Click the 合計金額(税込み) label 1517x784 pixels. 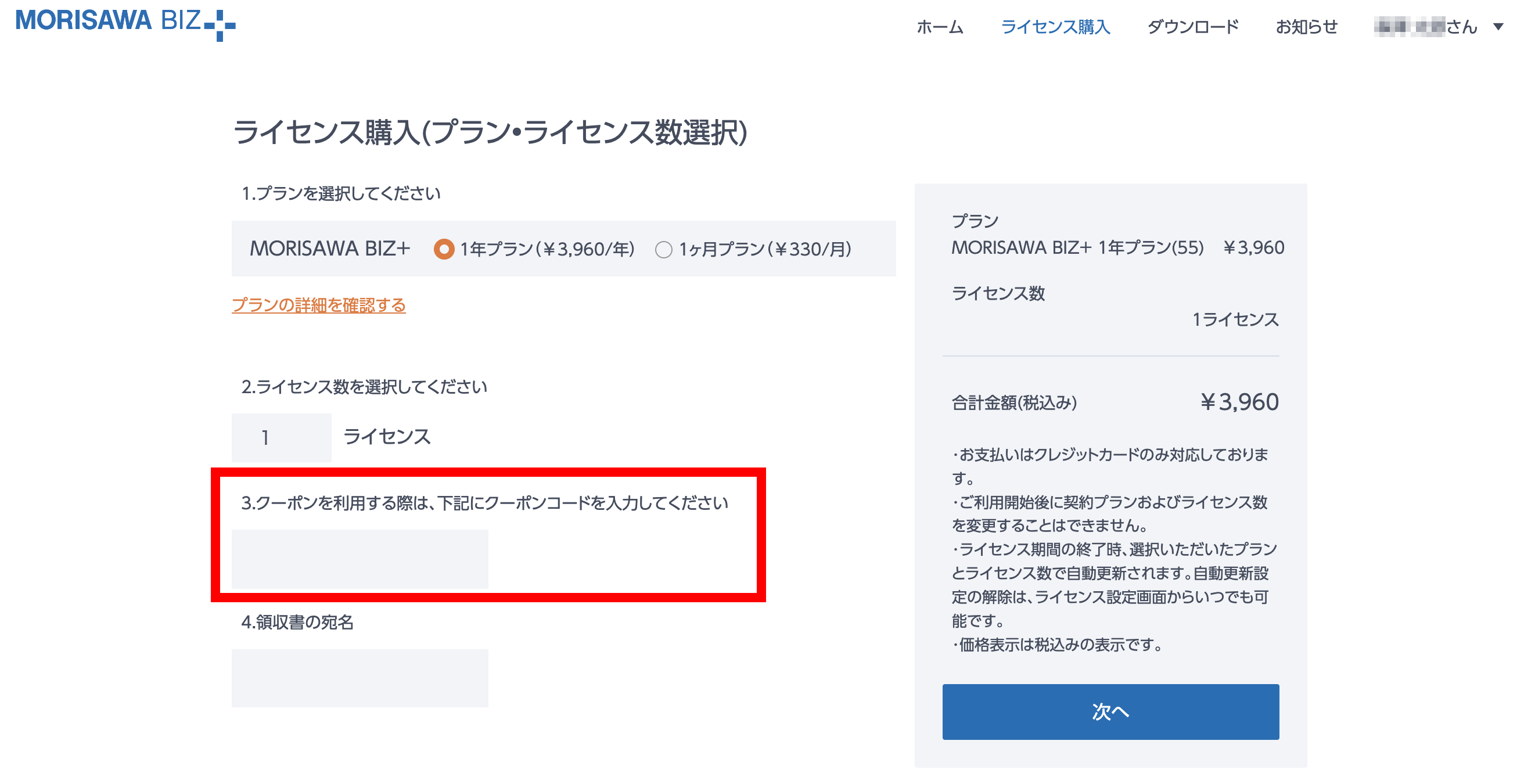click(1014, 403)
